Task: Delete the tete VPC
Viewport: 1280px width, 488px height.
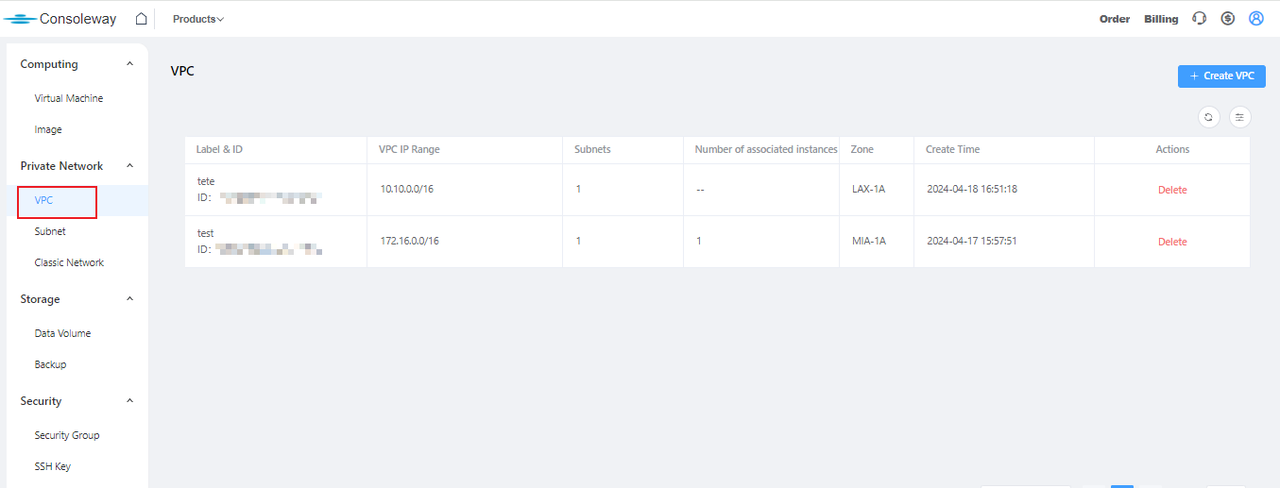Action: tap(1172, 190)
